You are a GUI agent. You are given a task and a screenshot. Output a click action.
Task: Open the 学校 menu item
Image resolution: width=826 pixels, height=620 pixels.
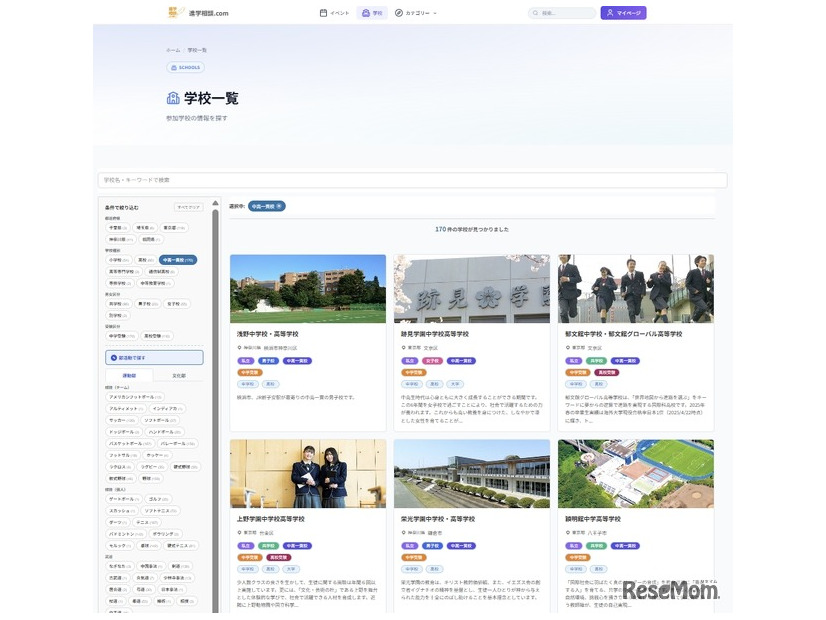pyautogui.click(x=372, y=13)
